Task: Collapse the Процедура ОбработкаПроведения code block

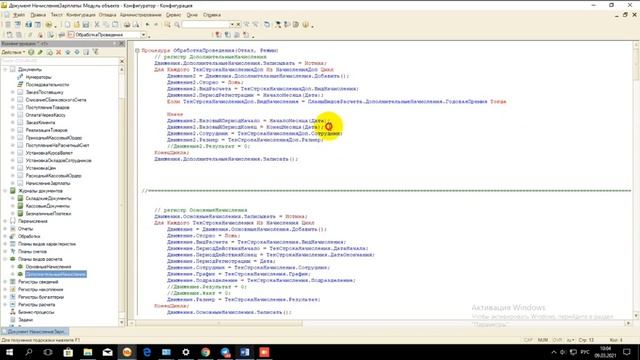Action: 137,51
